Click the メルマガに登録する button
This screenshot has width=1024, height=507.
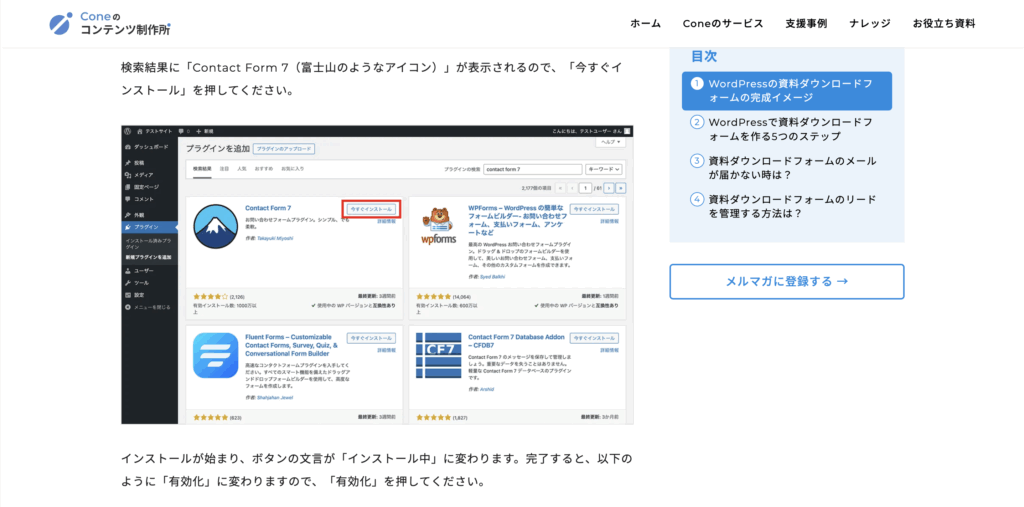click(787, 282)
